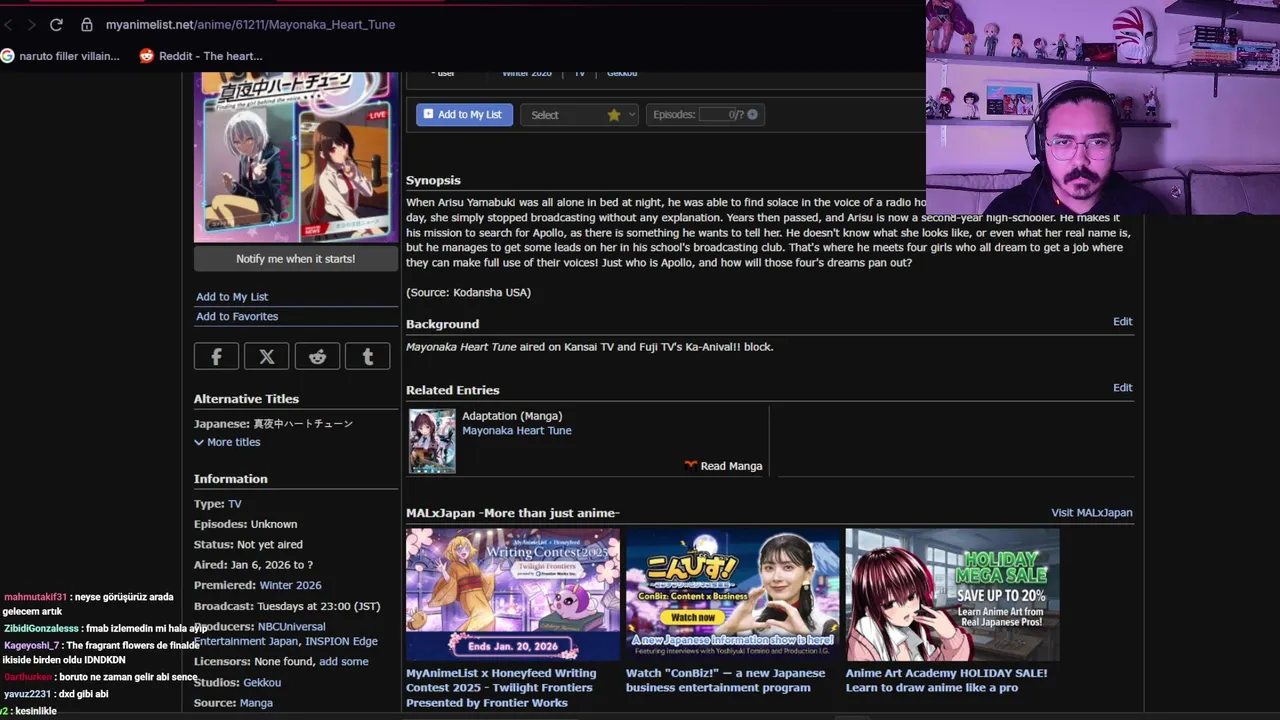Reload the page with the browser refresh icon
The image size is (1280, 720).
pos(56,24)
